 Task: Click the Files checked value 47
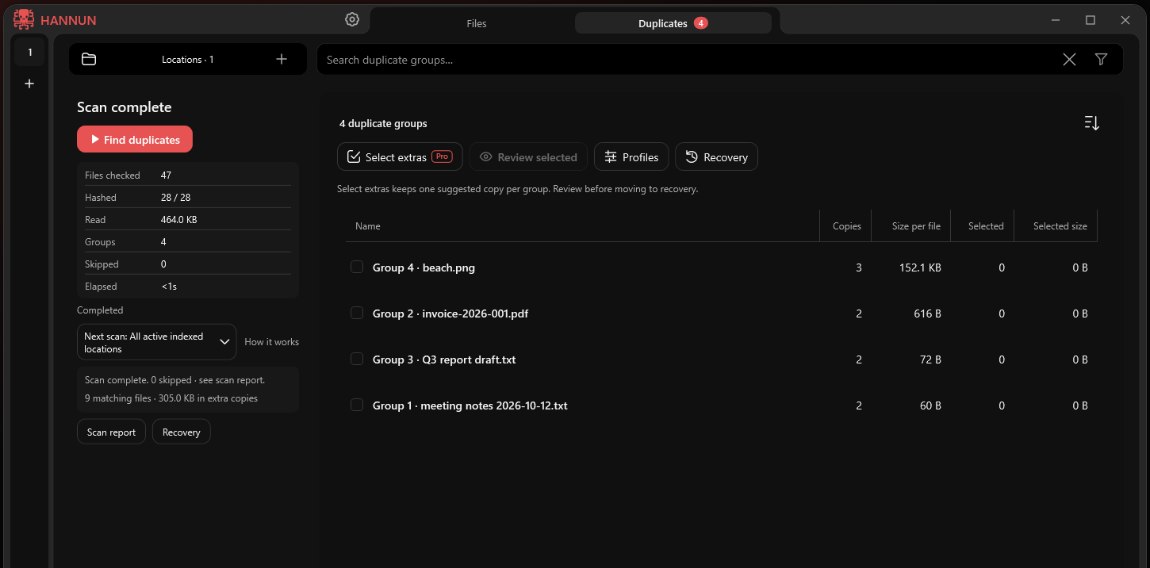(166, 175)
